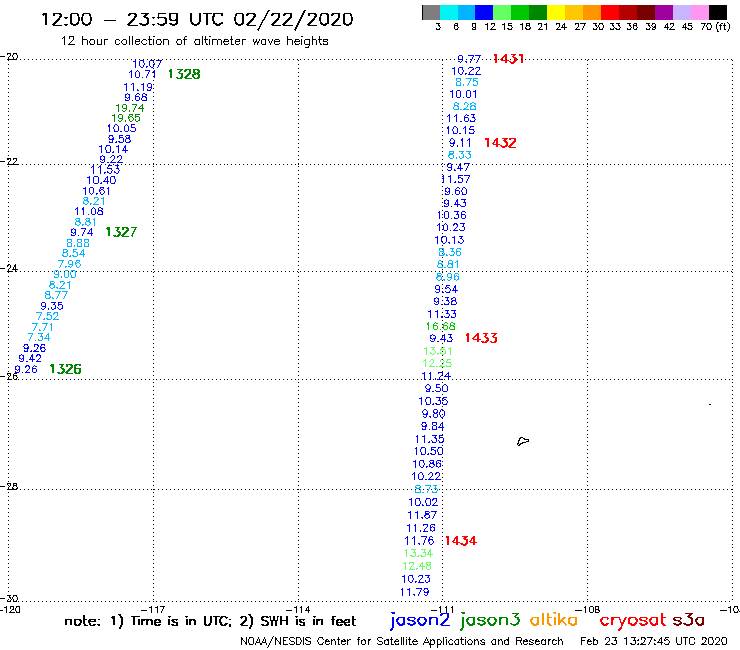Image resolution: width=740 pixels, height=650 pixels.
Task: Click the cryosat legend label
Action: (x=632, y=620)
